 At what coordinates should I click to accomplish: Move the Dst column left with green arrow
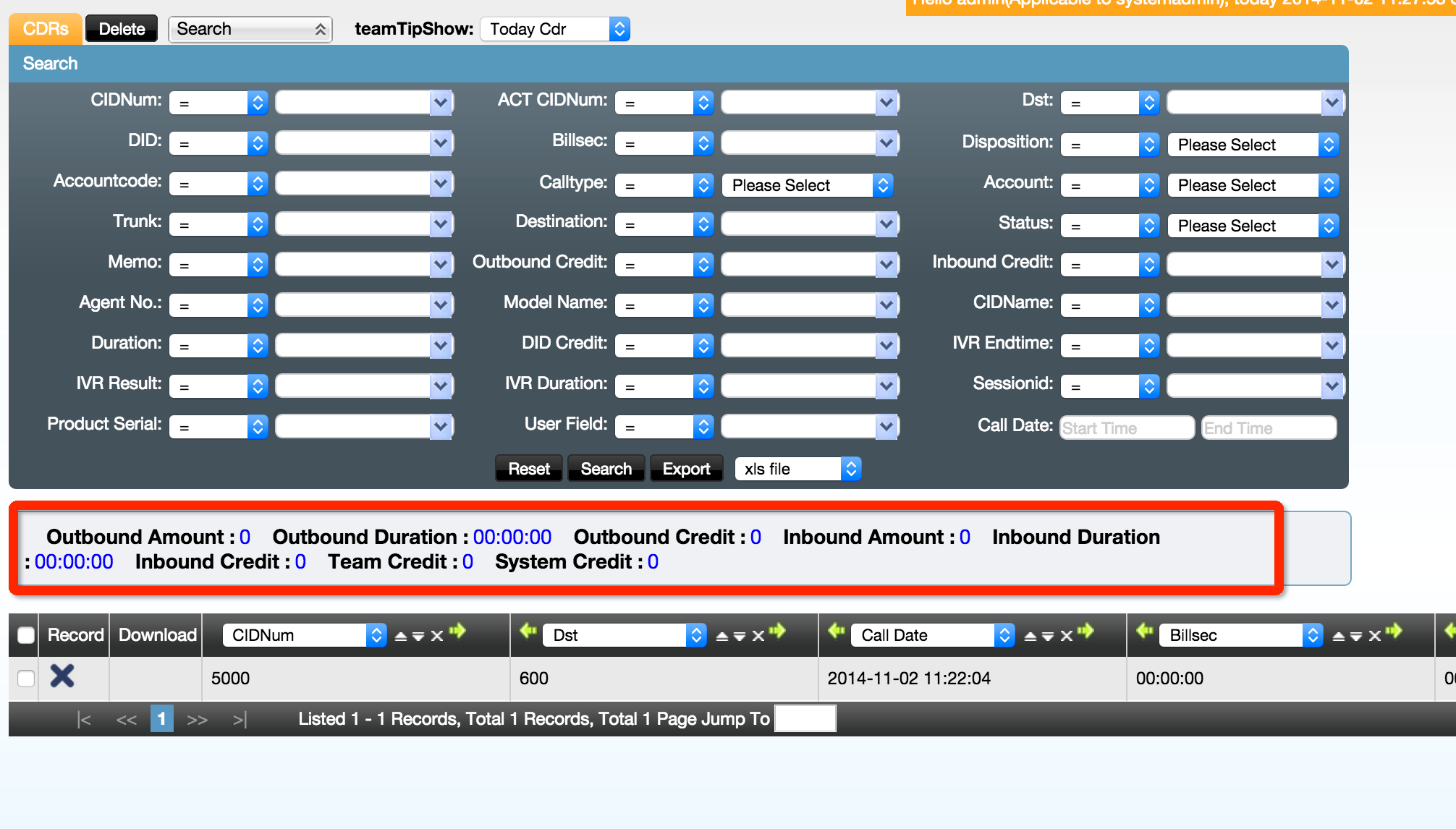tap(528, 632)
